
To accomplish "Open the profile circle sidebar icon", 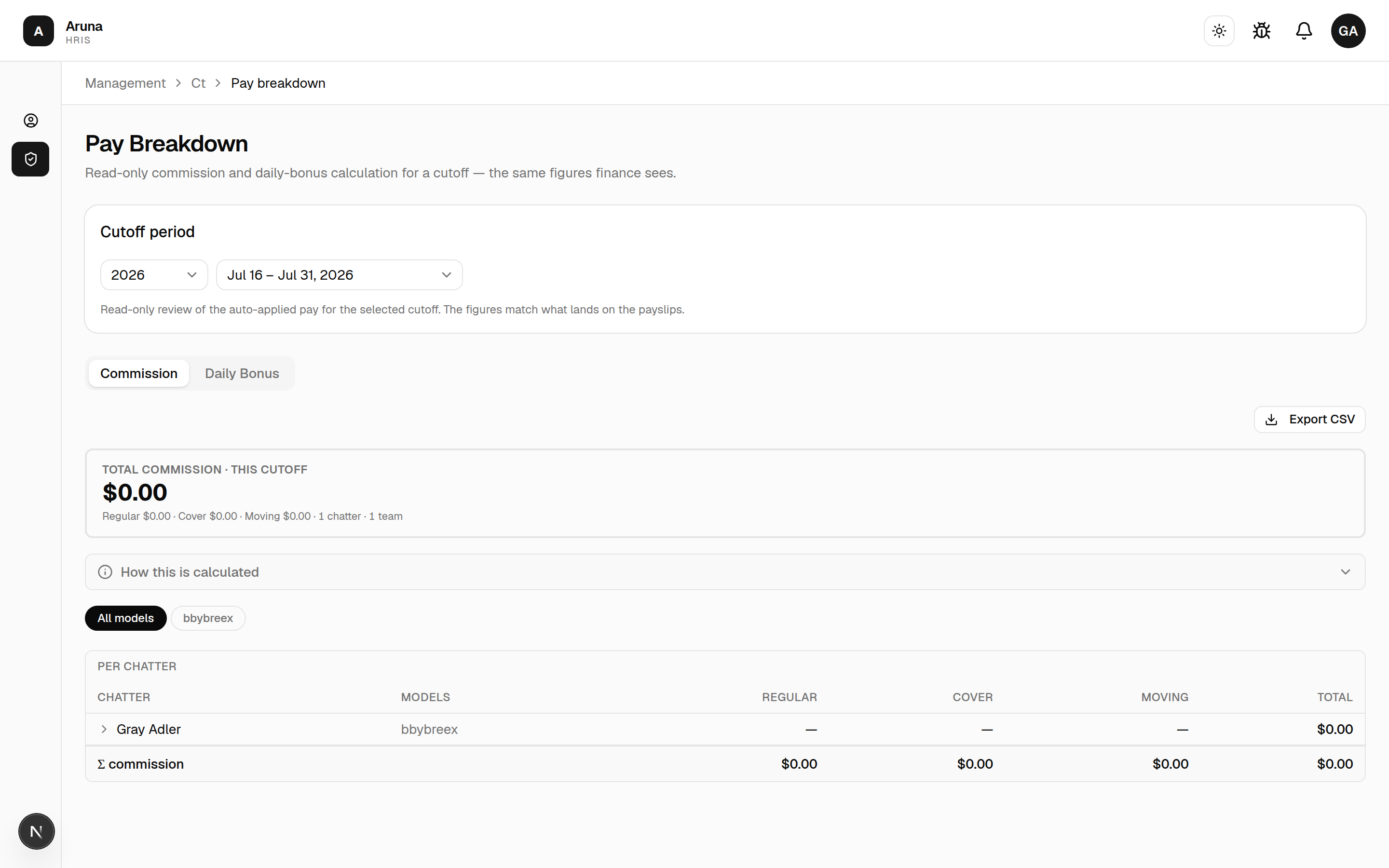I will pos(30,121).
